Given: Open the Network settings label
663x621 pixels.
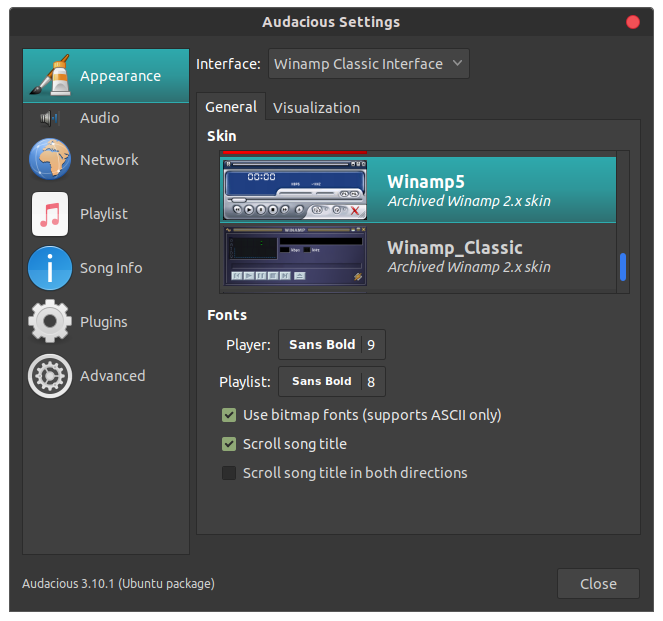Looking at the screenshot, I should tap(109, 160).
